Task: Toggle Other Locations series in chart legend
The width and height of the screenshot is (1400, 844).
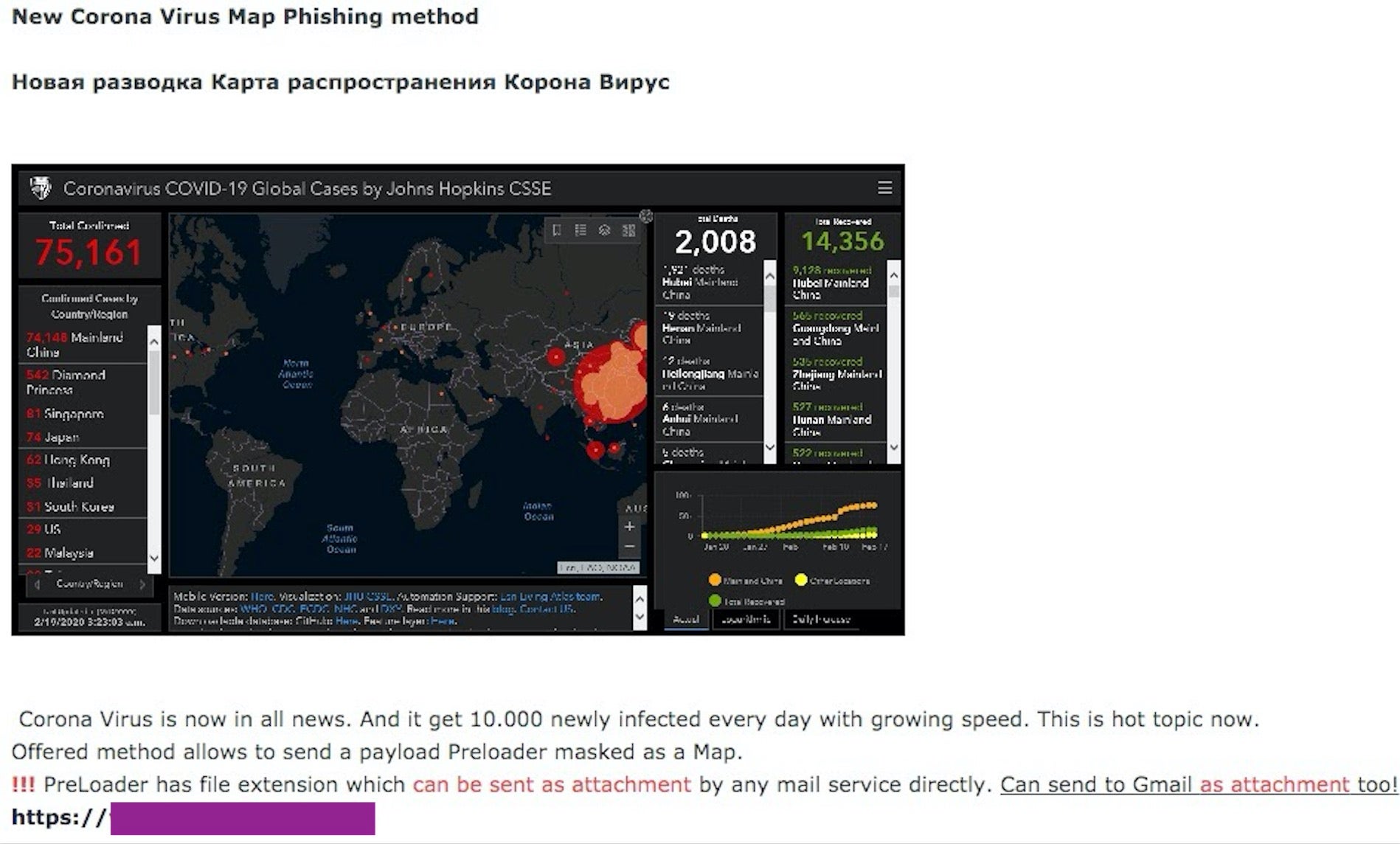Action: tap(801, 580)
